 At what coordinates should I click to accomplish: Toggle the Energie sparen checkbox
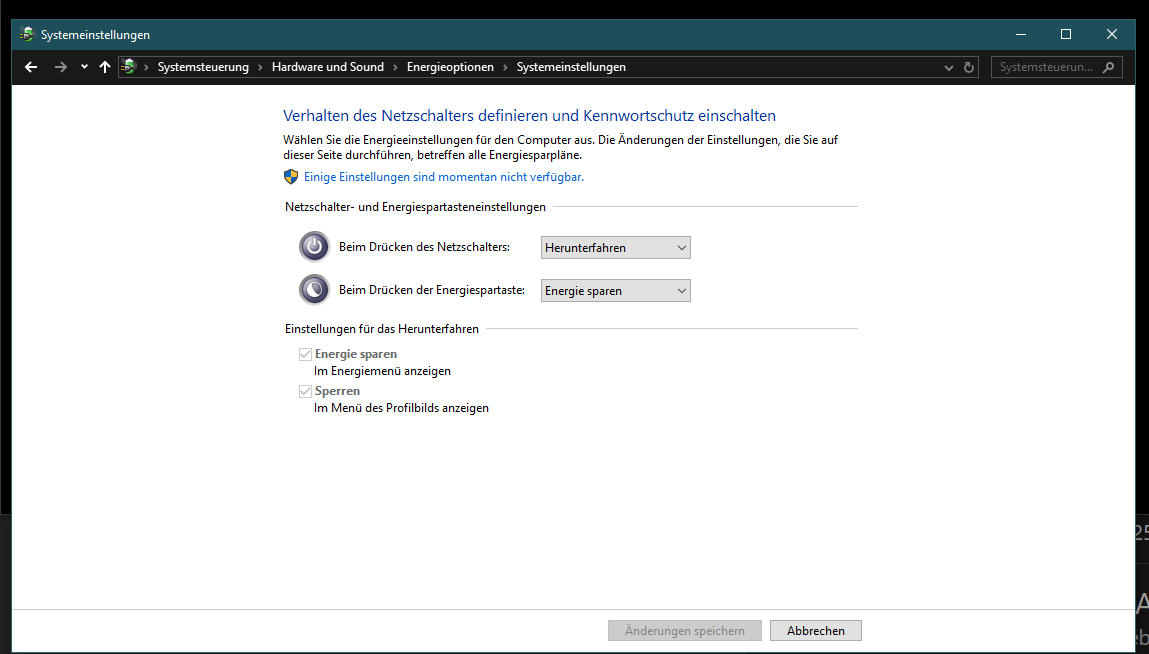(x=306, y=355)
